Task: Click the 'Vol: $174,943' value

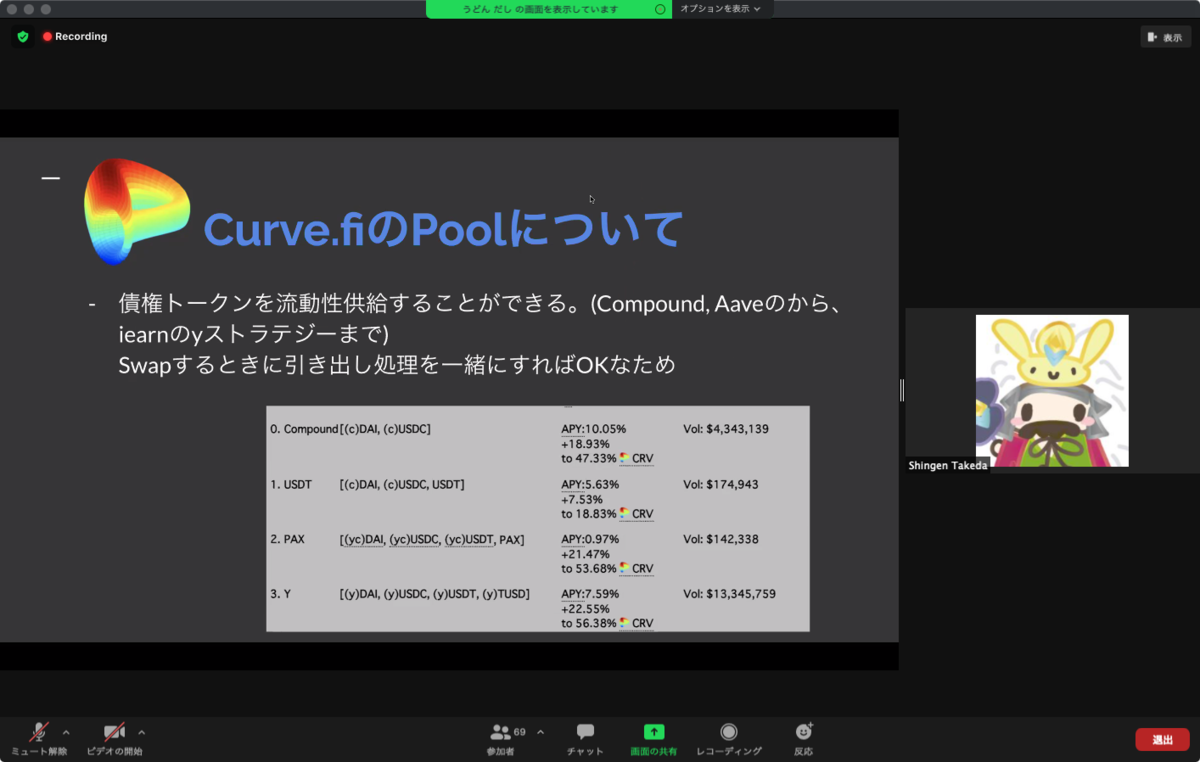Action: click(x=721, y=484)
